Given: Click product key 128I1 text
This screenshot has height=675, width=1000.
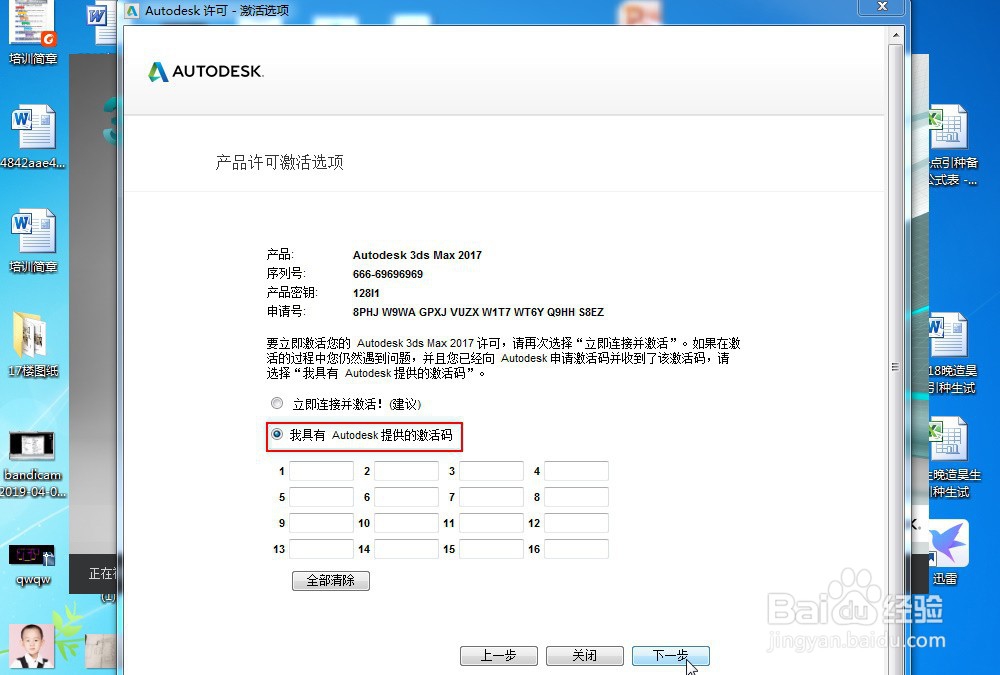Looking at the screenshot, I should tap(366, 293).
